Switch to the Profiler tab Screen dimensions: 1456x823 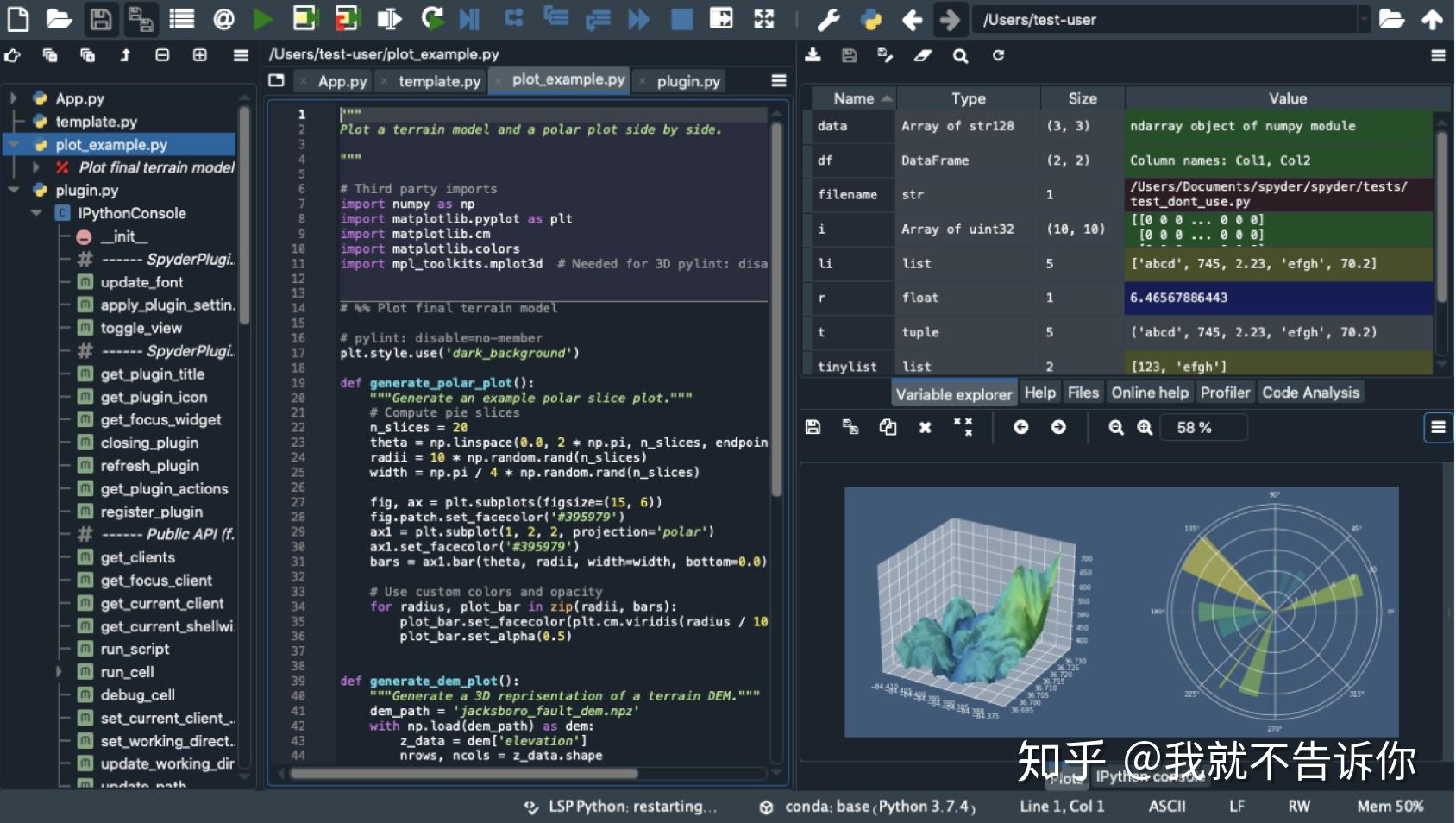coord(1226,393)
